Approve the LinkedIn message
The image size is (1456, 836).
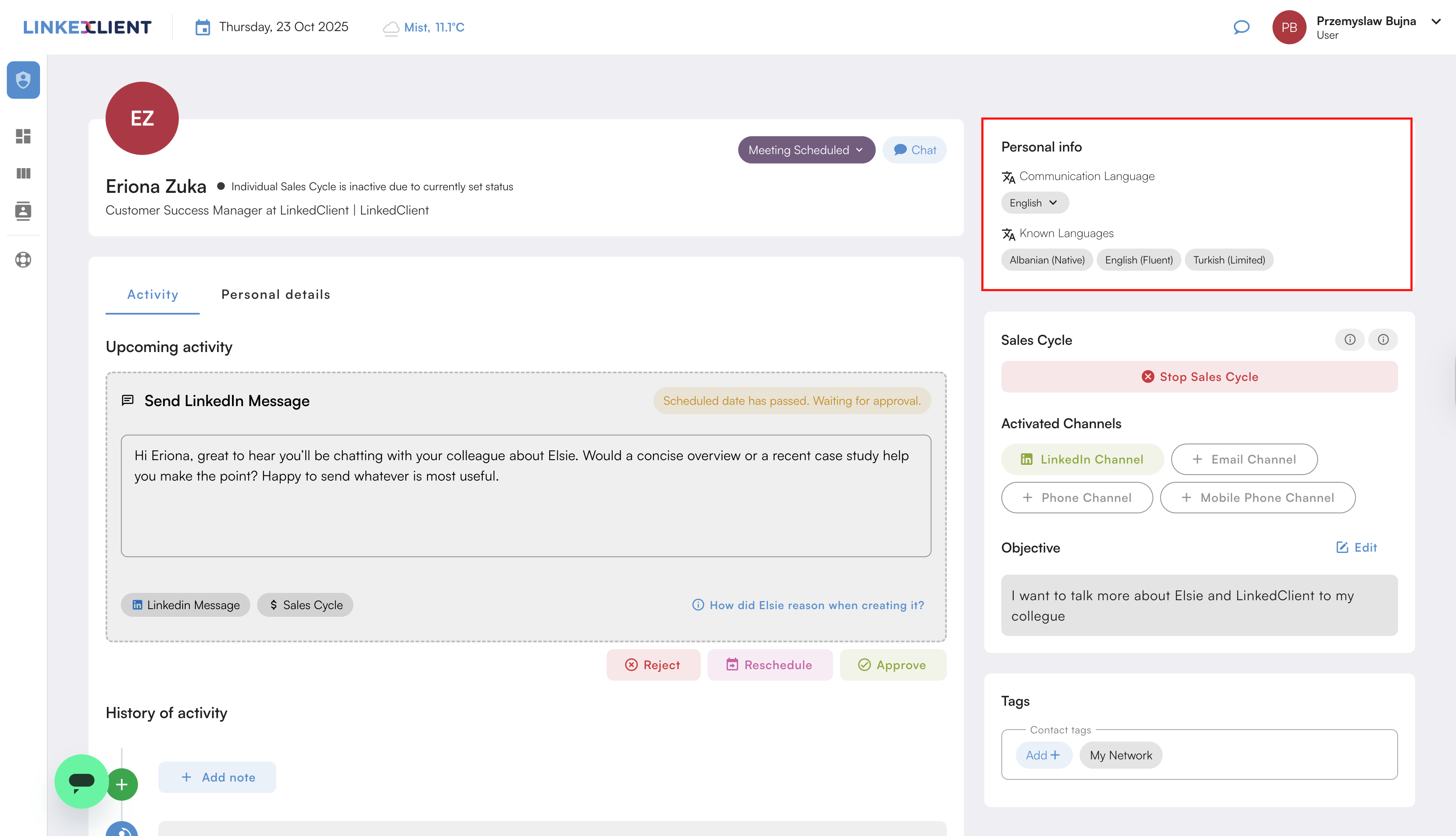click(892, 665)
